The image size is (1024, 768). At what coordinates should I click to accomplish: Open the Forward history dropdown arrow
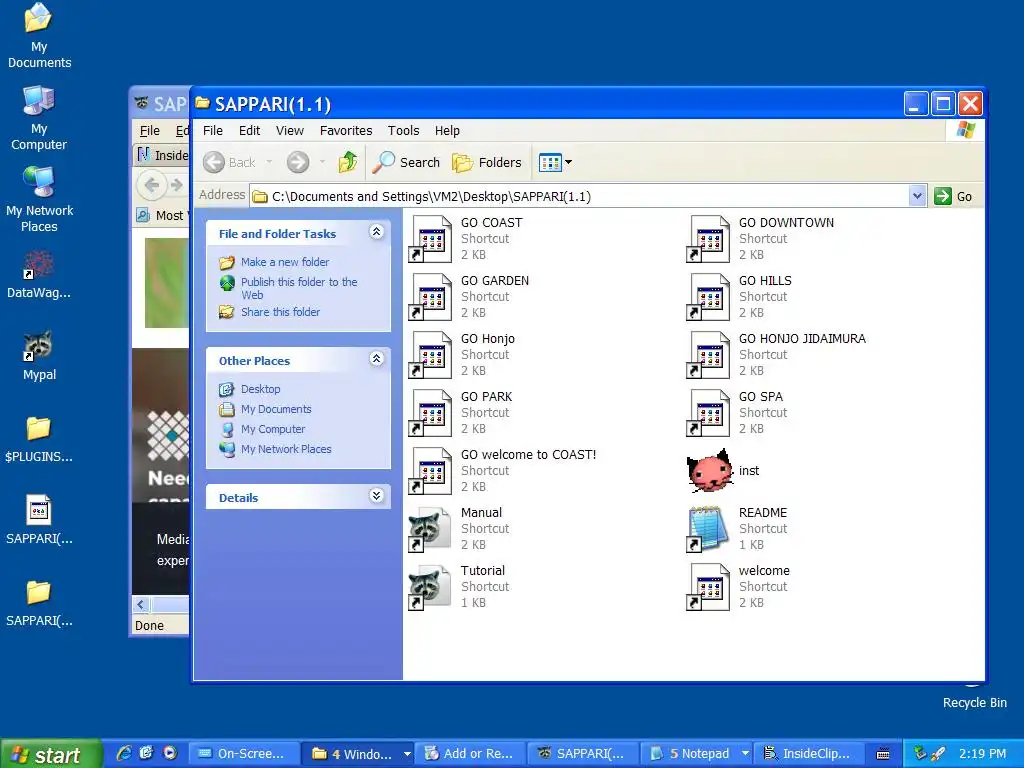click(x=322, y=162)
